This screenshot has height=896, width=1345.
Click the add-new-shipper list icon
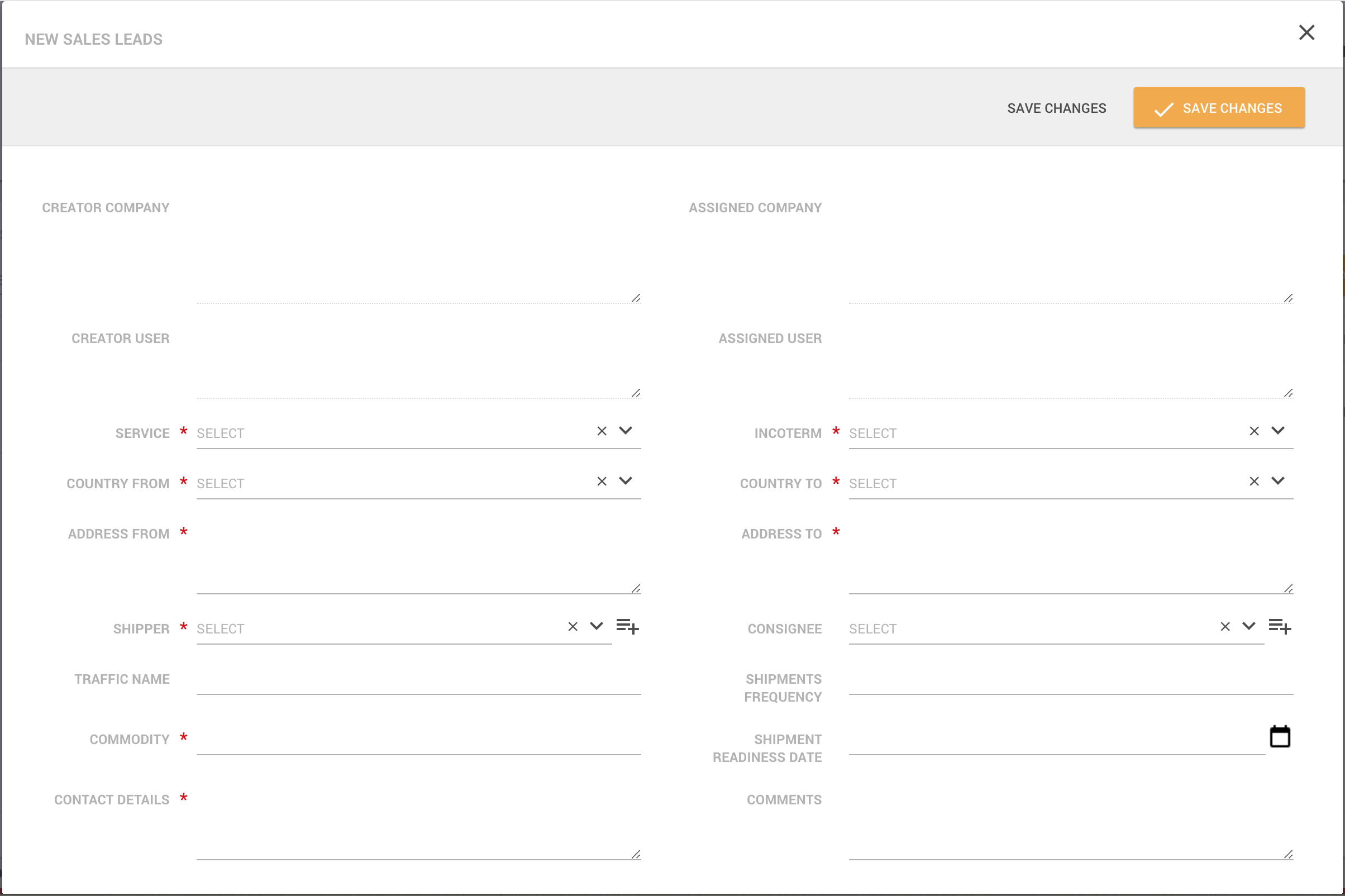627,626
